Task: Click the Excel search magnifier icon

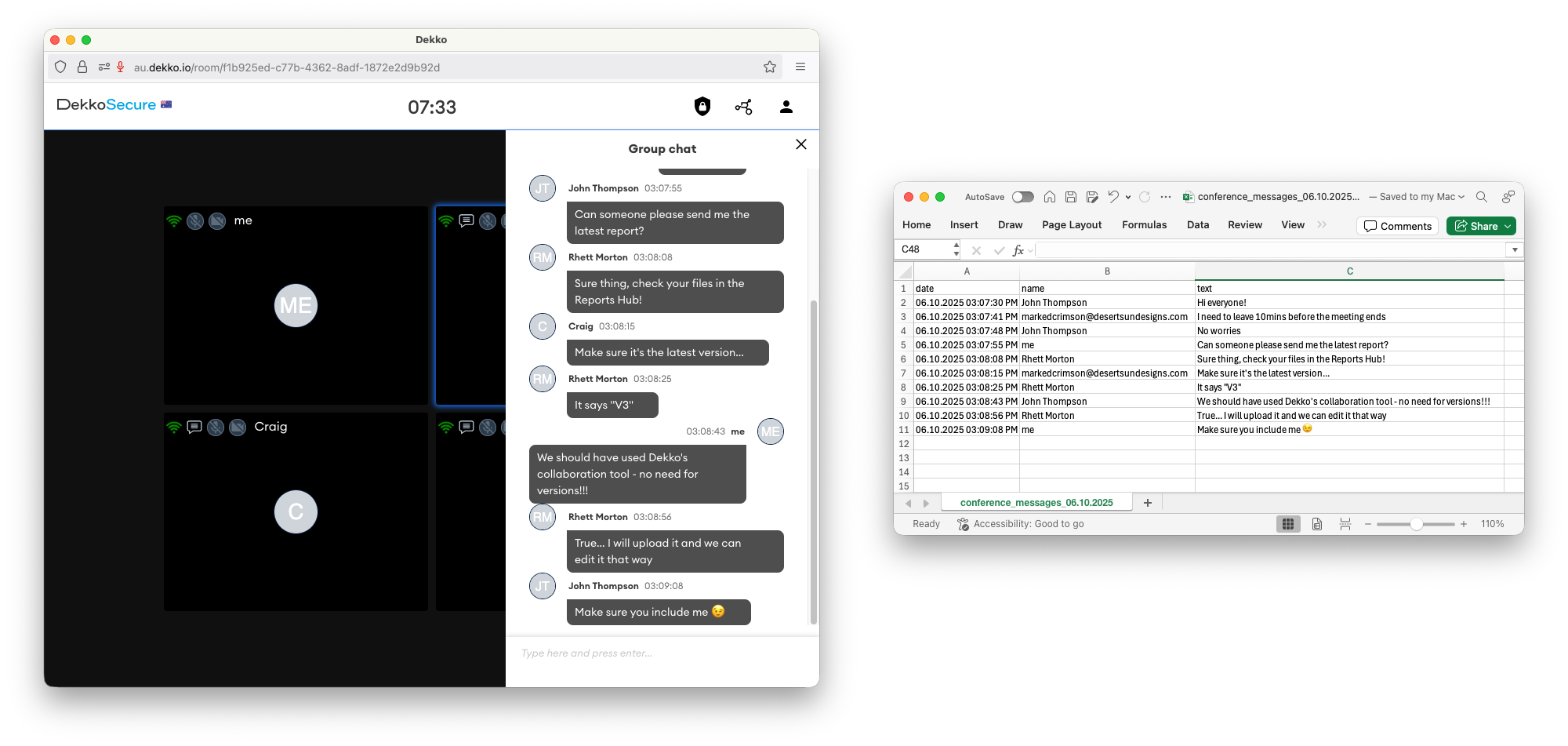Action: pos(1482,197)
